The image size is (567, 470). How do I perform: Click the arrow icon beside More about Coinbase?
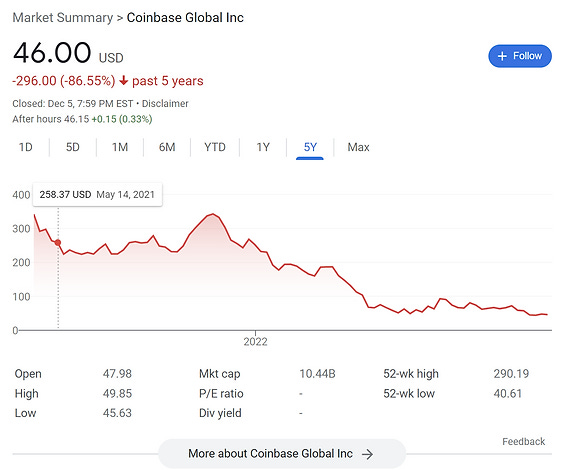coord(367,454)
